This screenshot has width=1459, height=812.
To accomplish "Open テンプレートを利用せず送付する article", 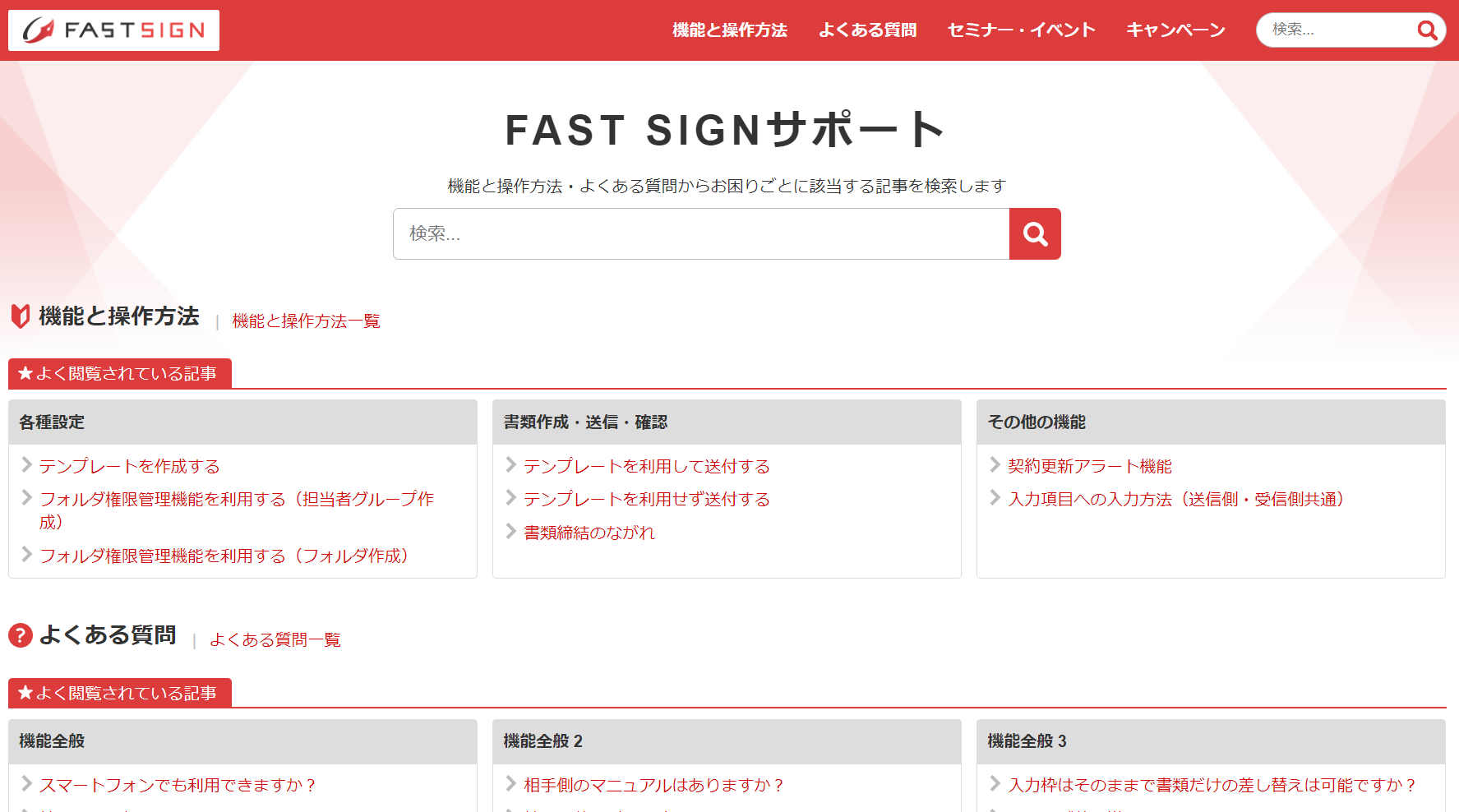I will (x=646, y=500).
